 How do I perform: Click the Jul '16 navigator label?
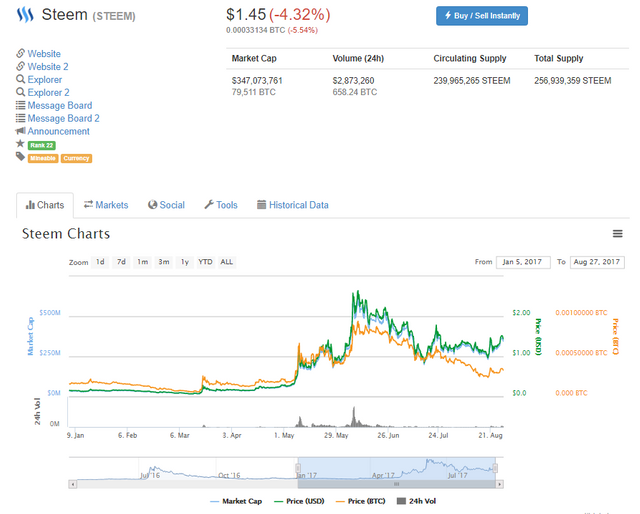150,476
